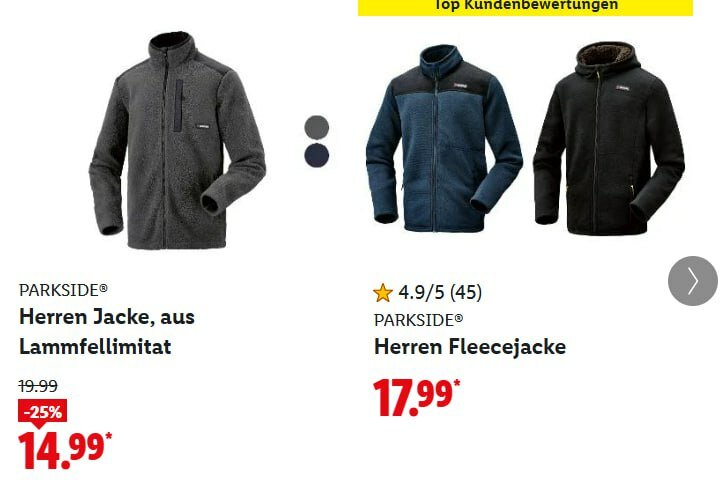
Task: Select the dark navy color swatch
Action: 316,155
